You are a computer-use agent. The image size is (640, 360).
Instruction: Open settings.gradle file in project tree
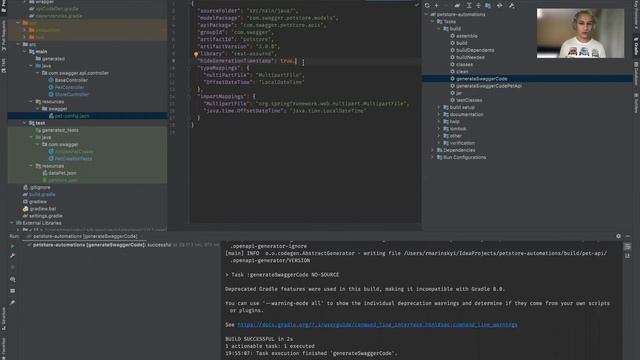(46, 216)
